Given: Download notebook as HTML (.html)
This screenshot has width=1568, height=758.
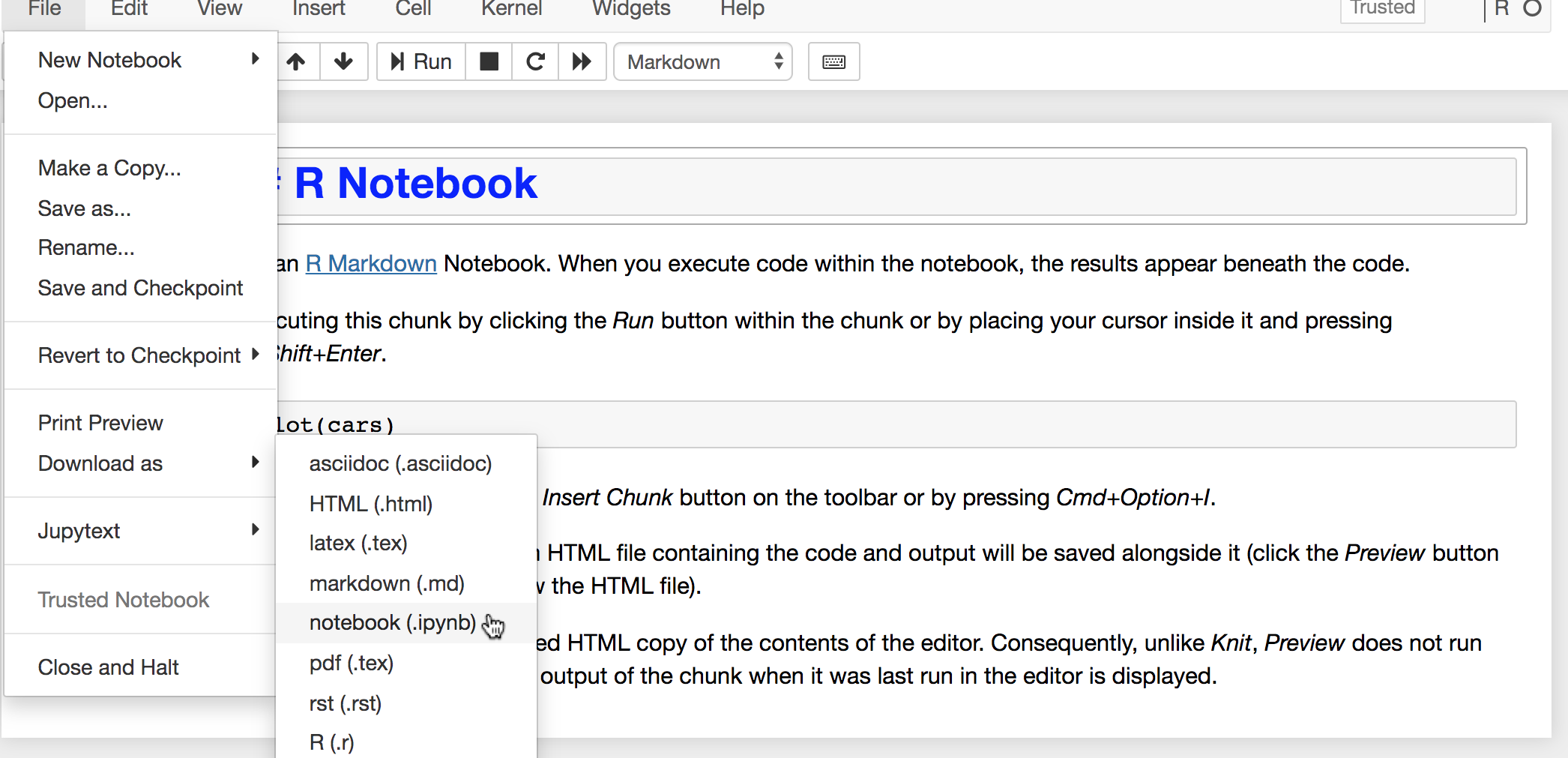Looking at the screenshot, I should click(x=371, y=504).
